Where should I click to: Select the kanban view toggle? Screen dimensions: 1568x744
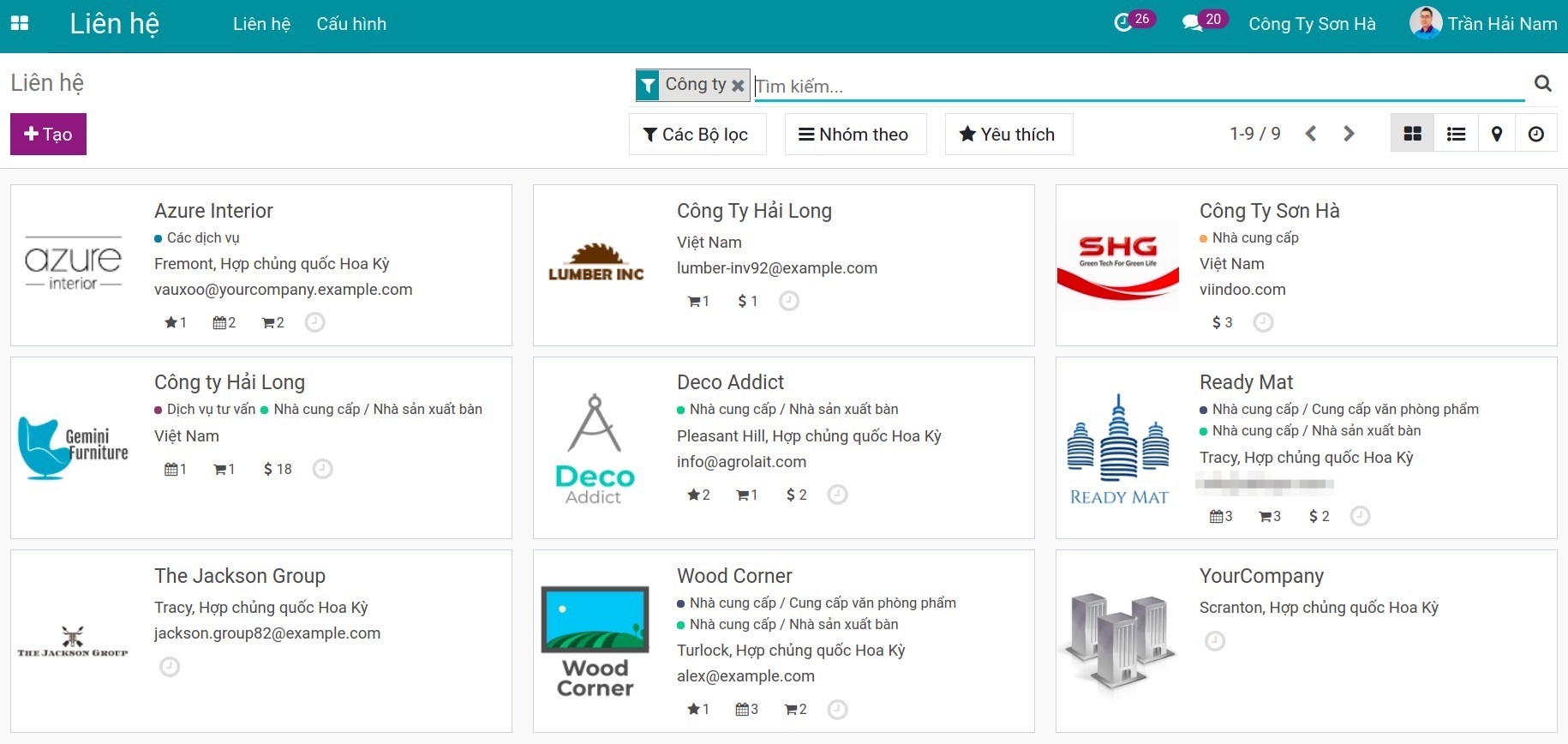pos(1412,134)
